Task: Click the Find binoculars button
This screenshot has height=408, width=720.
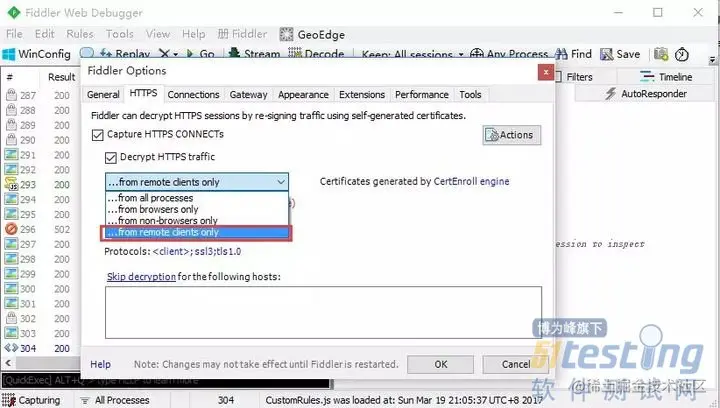Action: [x=574, y=54]
